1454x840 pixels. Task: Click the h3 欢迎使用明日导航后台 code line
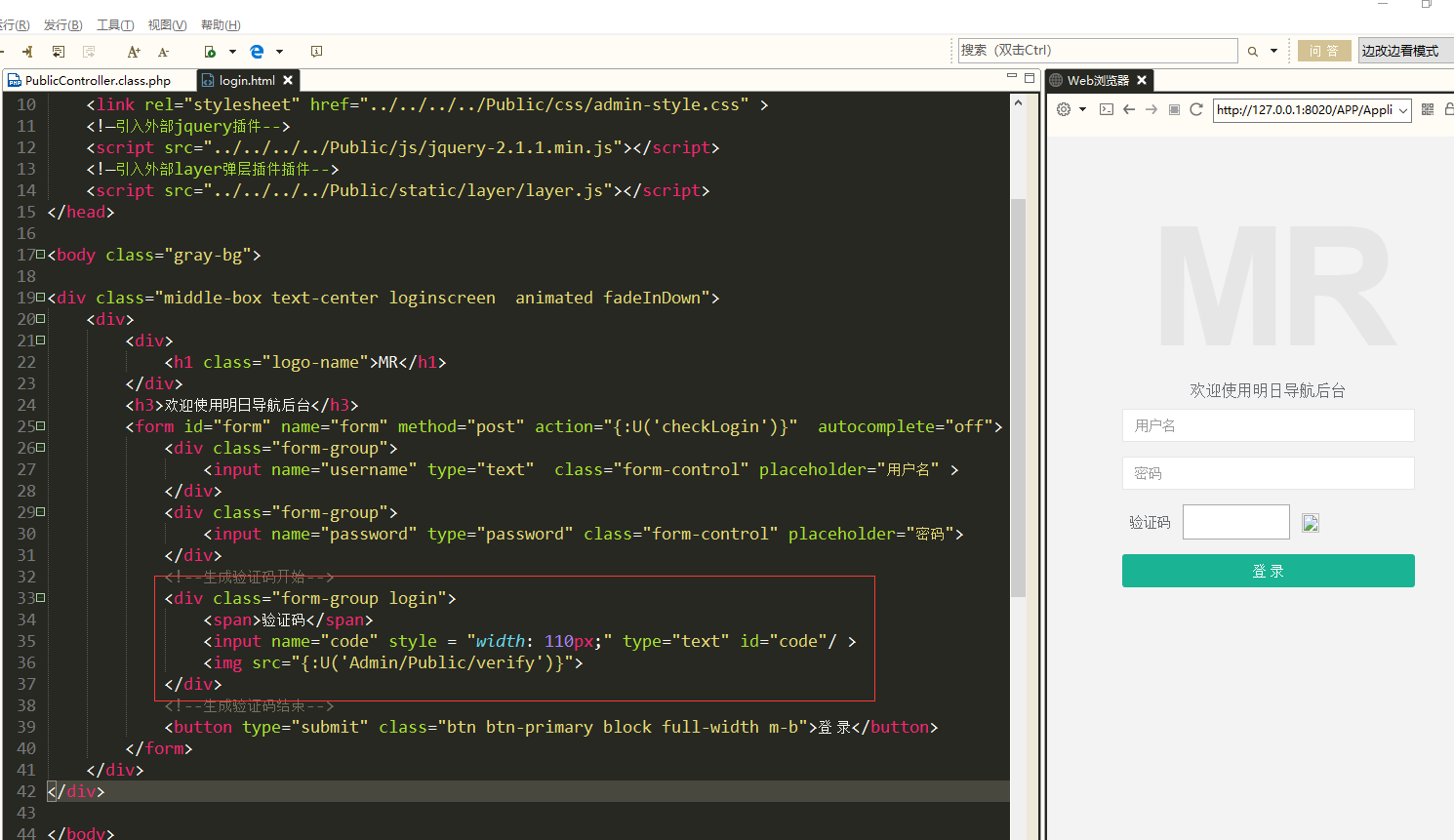coord(242,405)
